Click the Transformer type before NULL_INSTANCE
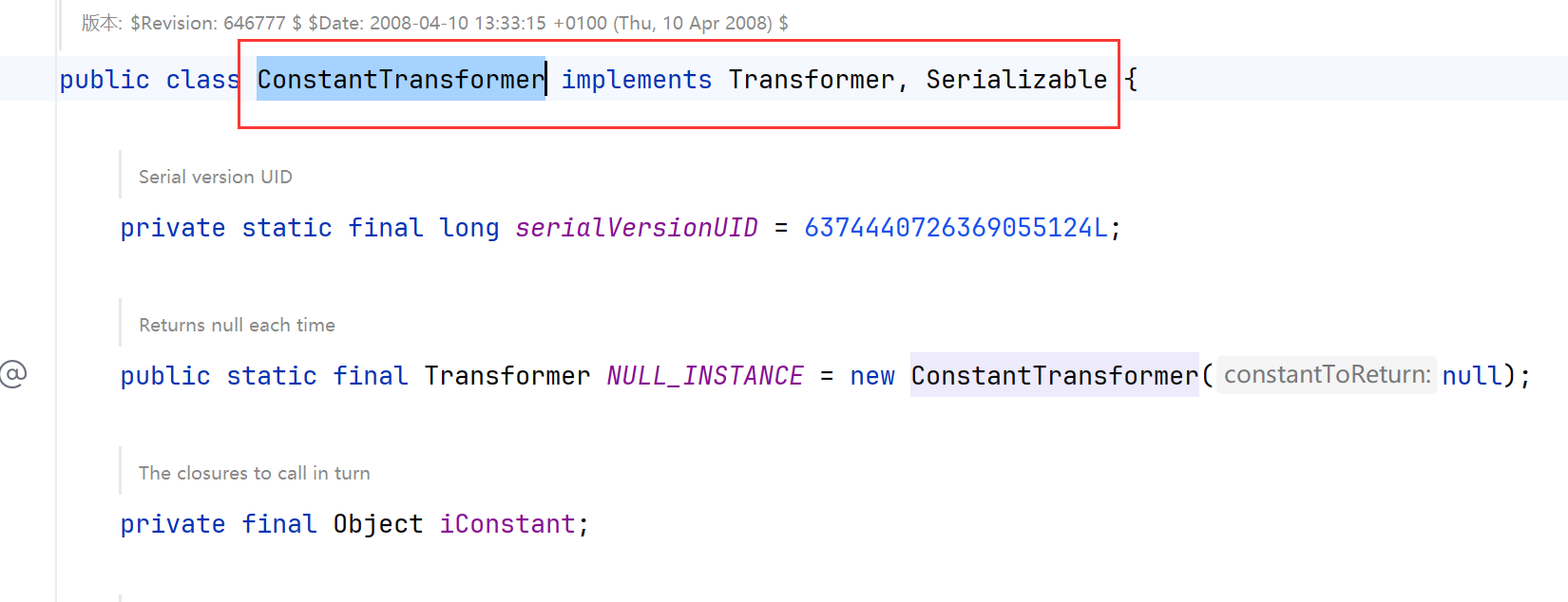The width and height of the screenshot is (1568, 602). [507, 376]
